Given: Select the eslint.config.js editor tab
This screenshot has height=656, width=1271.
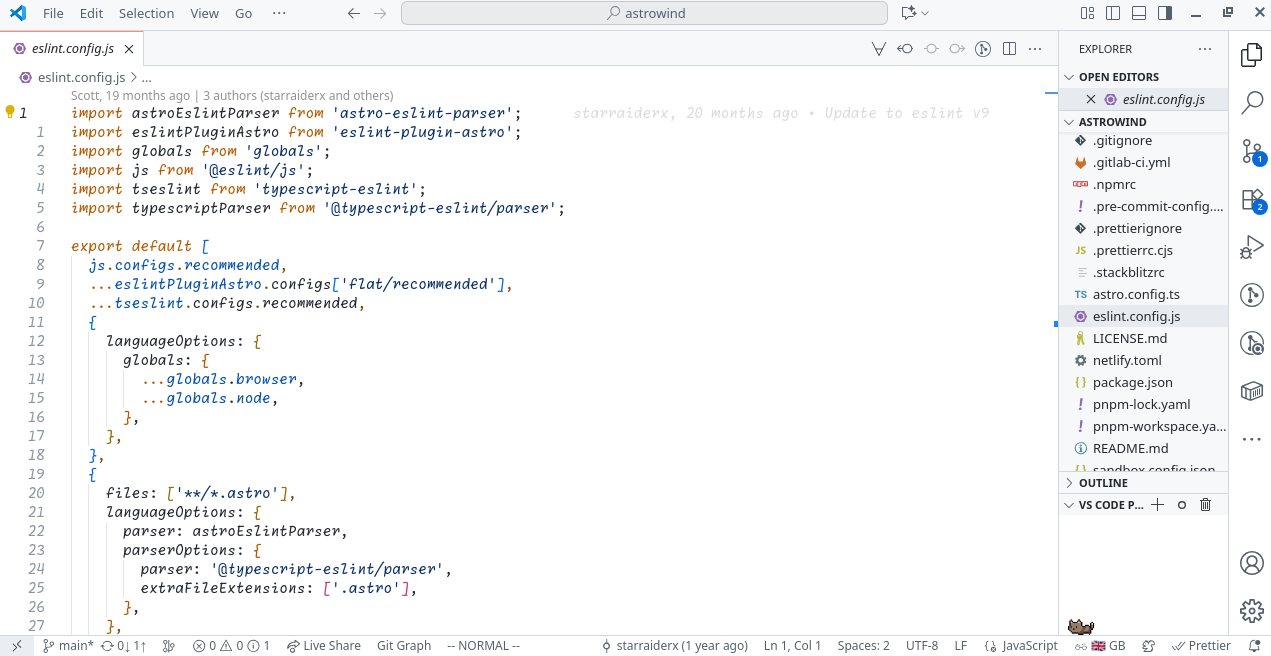Looking at the screenshot, I should point(73,48).
